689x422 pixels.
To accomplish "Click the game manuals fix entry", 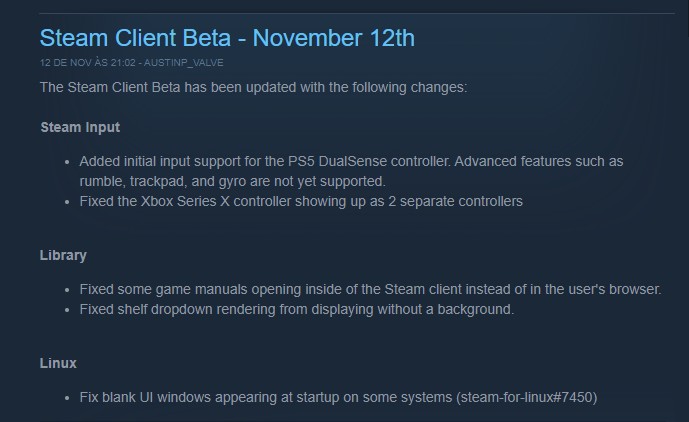I will click(370, 289).
